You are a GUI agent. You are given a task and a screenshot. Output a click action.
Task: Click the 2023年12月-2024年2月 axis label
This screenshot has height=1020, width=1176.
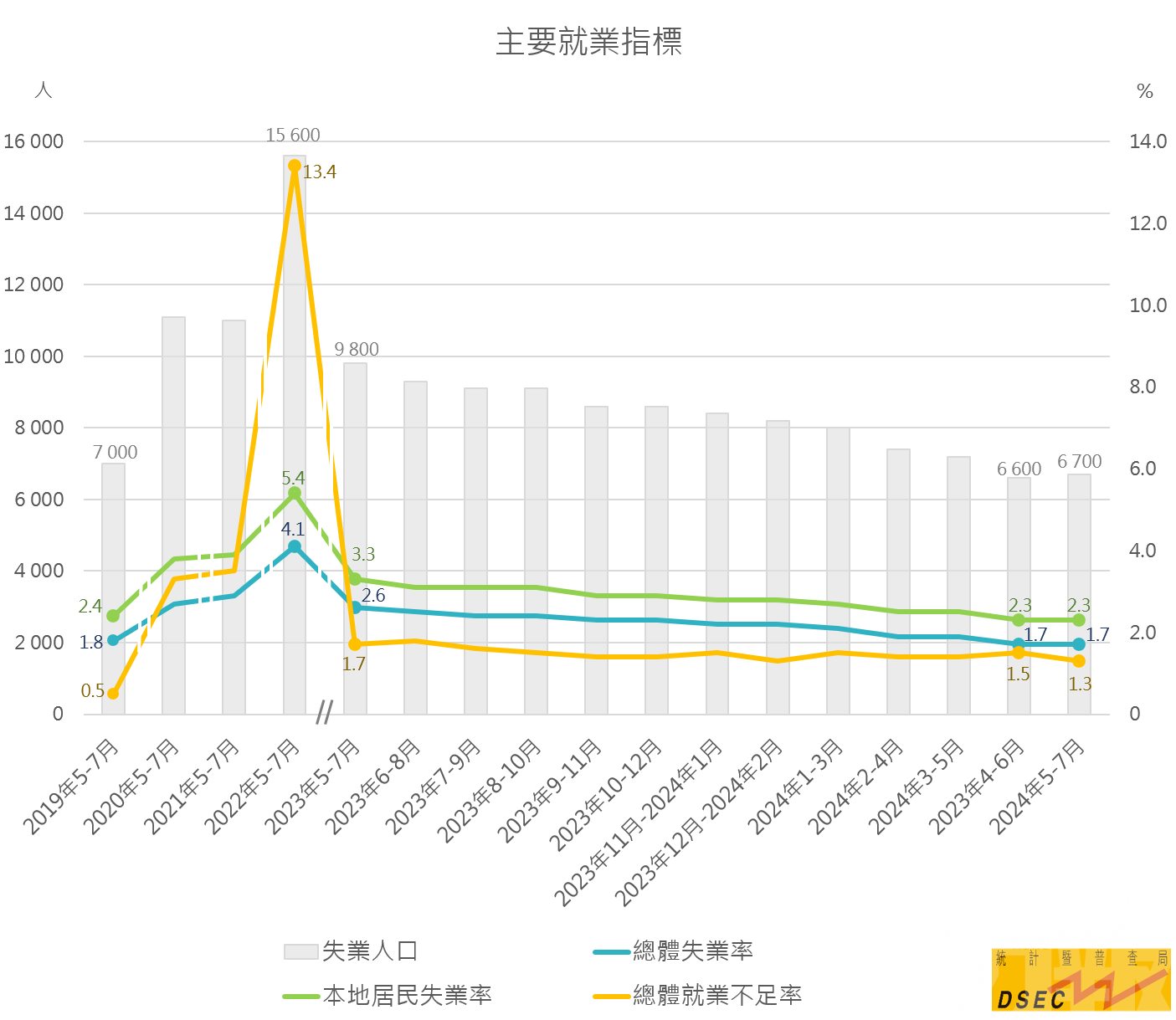click(699, 824)
